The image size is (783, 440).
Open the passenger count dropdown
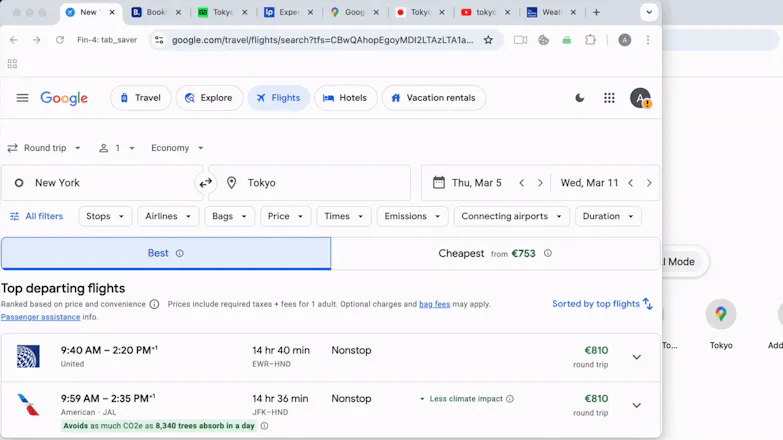click(x=117, y=148)
